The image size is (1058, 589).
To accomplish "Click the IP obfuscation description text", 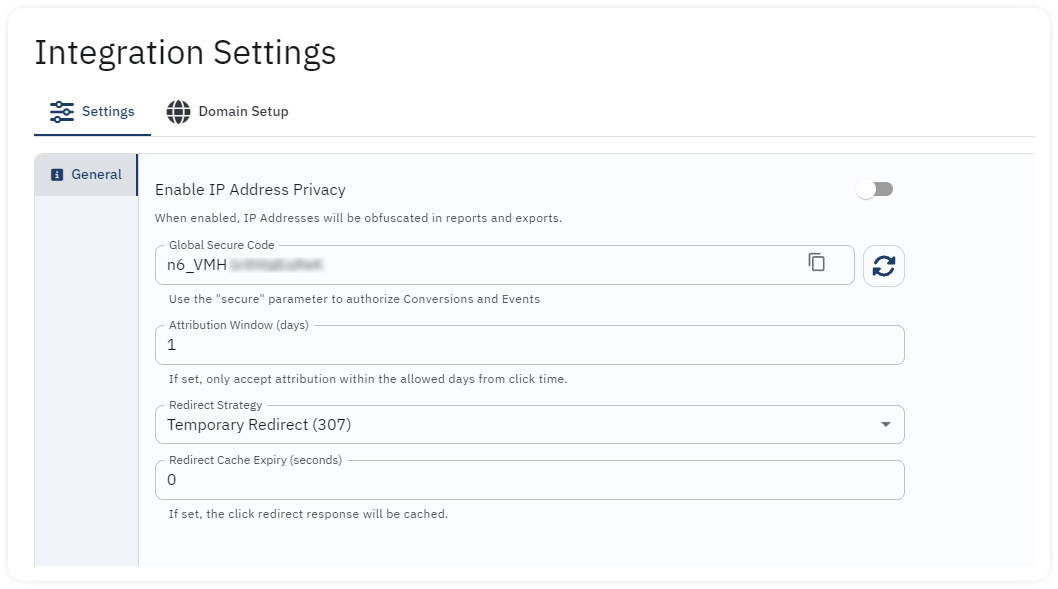I will pyautogui.click(x=358, y=218).
